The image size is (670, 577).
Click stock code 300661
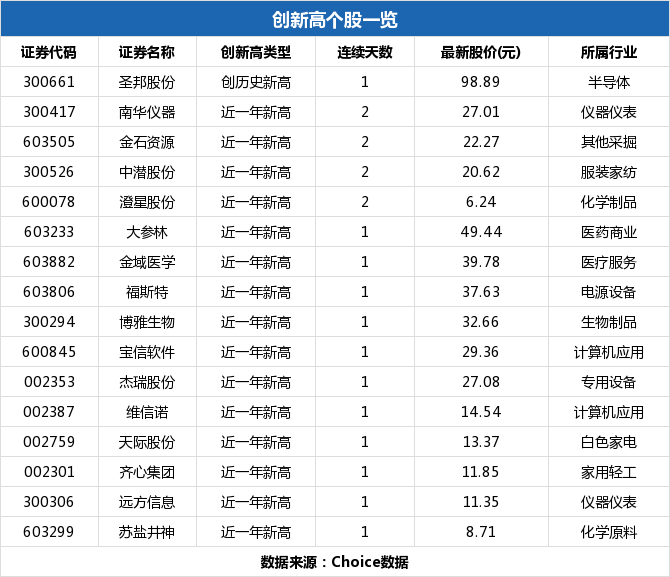point(49,82)
